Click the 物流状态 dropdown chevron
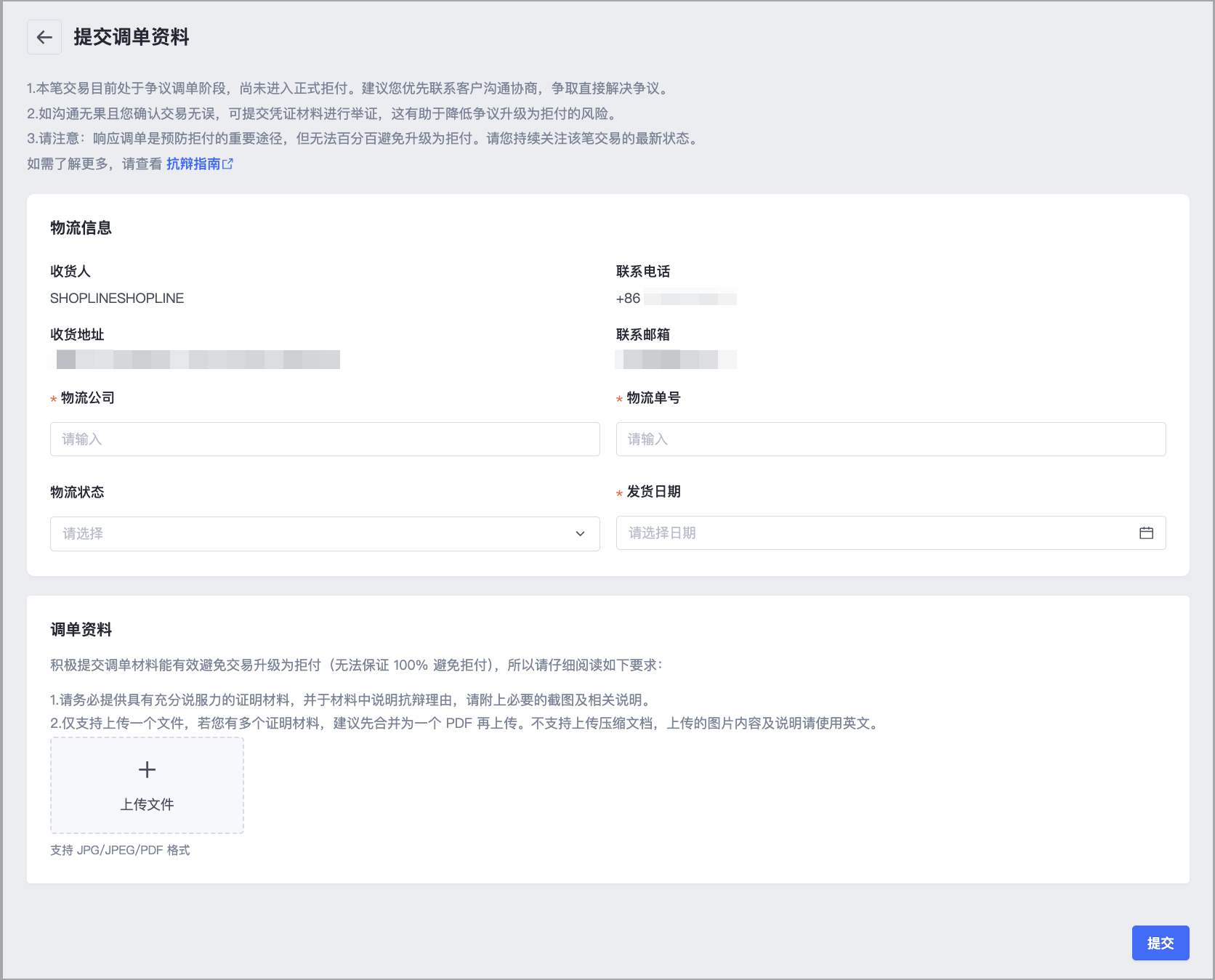1215x980 pixels. point(580,534)
